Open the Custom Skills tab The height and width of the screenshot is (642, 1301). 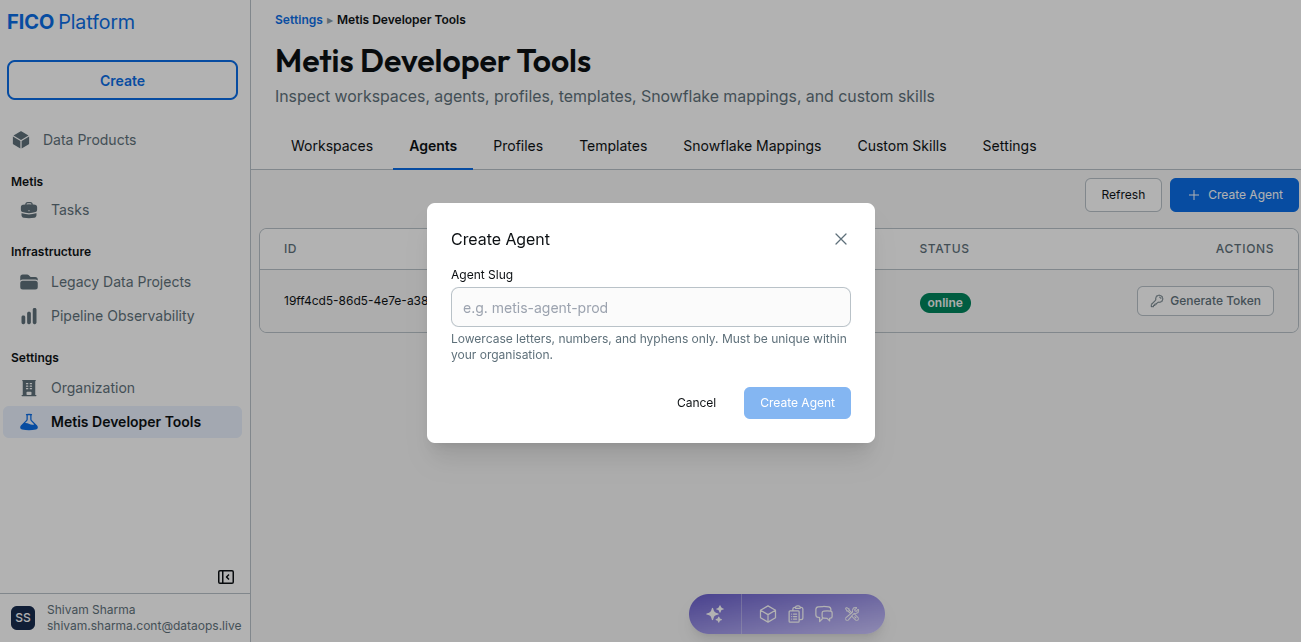pos(902,146)
